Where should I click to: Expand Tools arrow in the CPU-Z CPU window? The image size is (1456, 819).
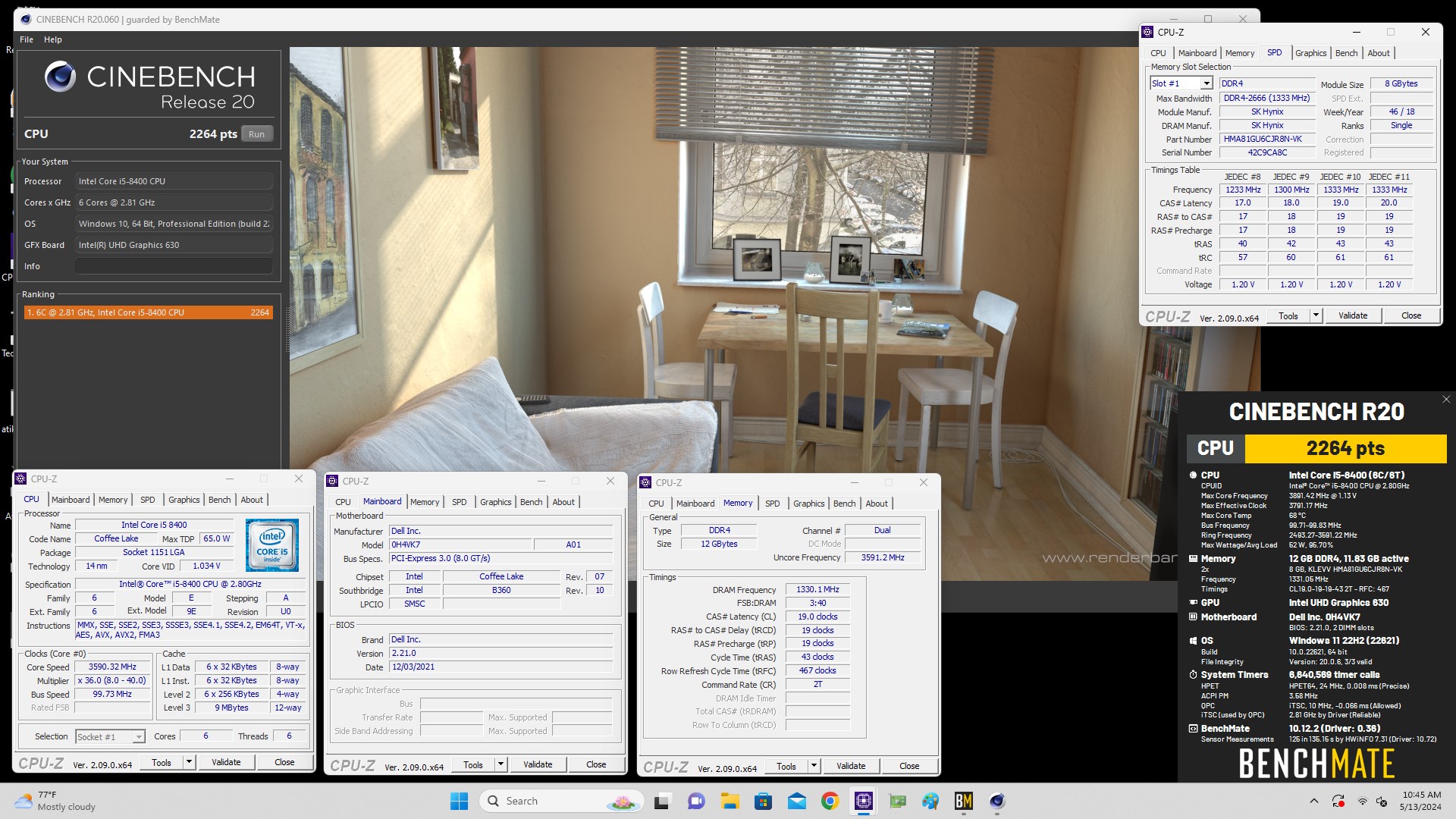point(189,762)
